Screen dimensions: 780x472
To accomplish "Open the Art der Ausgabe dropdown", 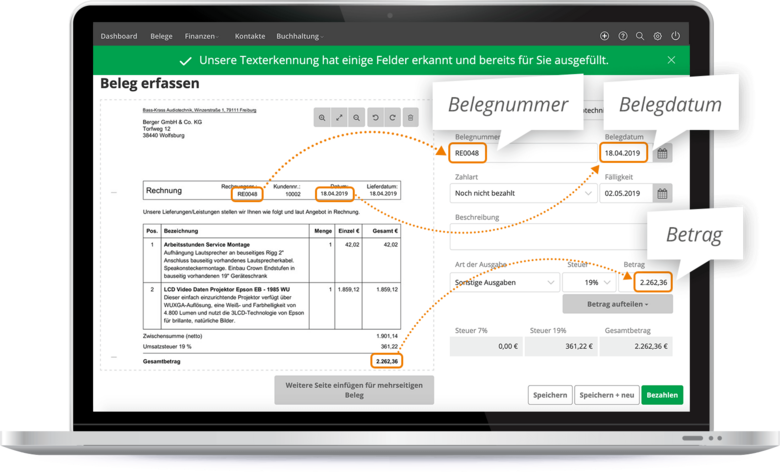I will coord(504,283).
